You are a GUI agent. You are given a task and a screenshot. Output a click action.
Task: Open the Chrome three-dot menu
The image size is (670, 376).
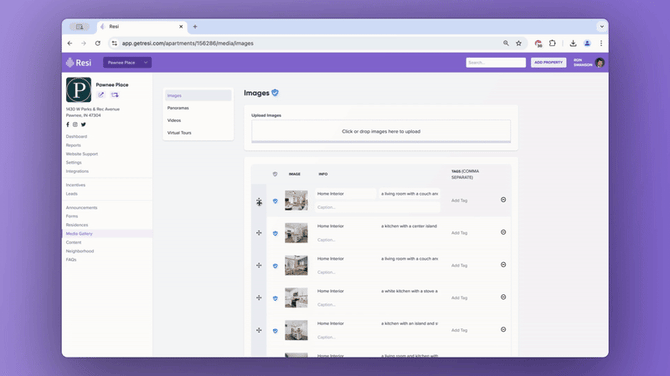[x=601, y=43]
